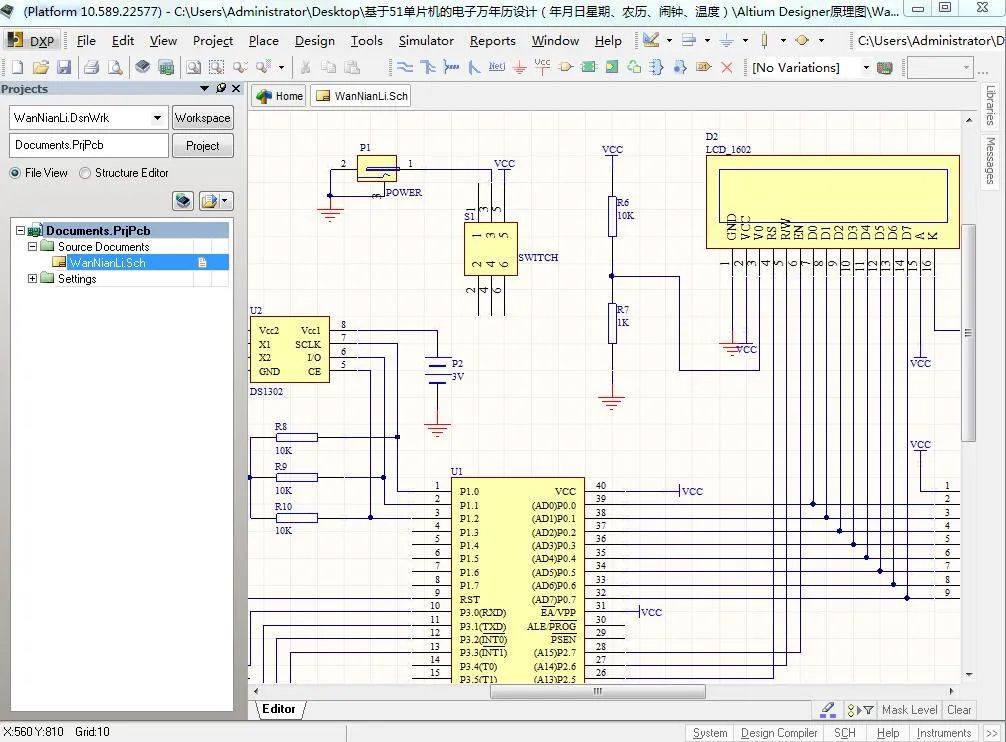Select WanNianLi.Sch in the project tree
The height and width of the screenshot is (742, 1006).
click(107, 263)
